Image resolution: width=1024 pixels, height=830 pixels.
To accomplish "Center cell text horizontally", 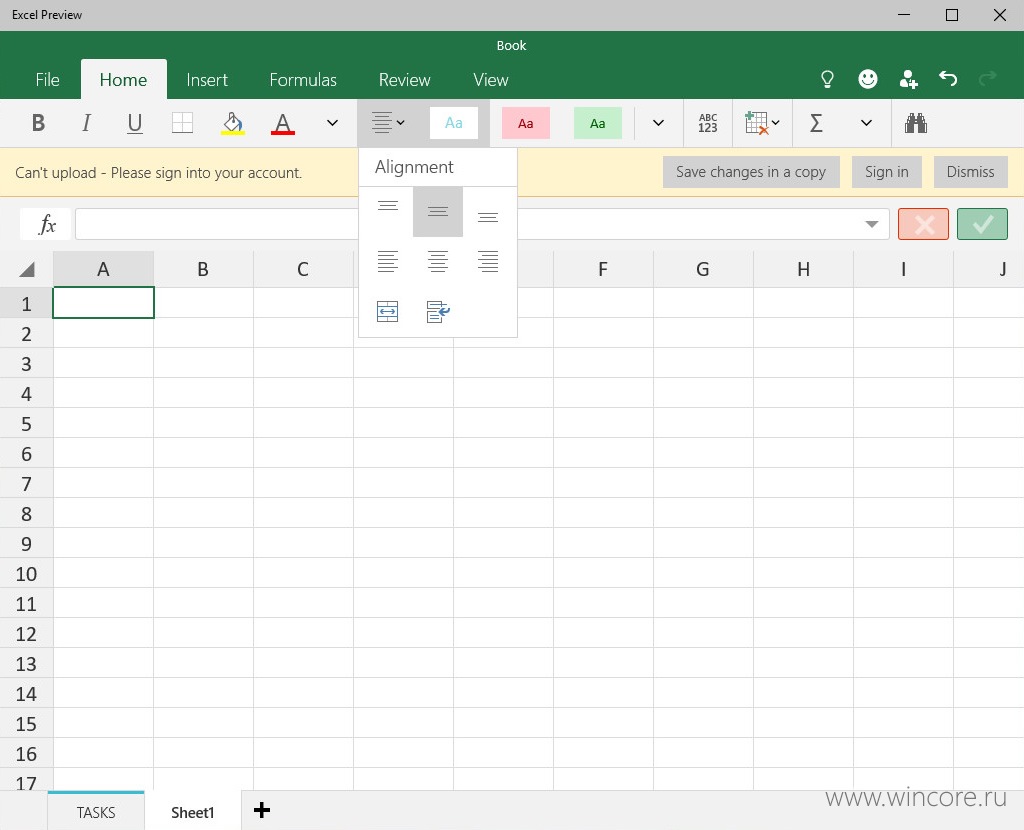I will tap(438, 262).
